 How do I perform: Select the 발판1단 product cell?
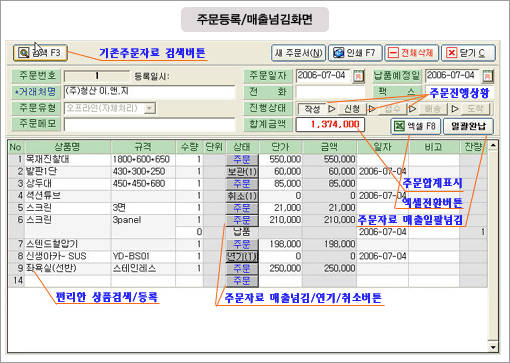pos(68,172)
